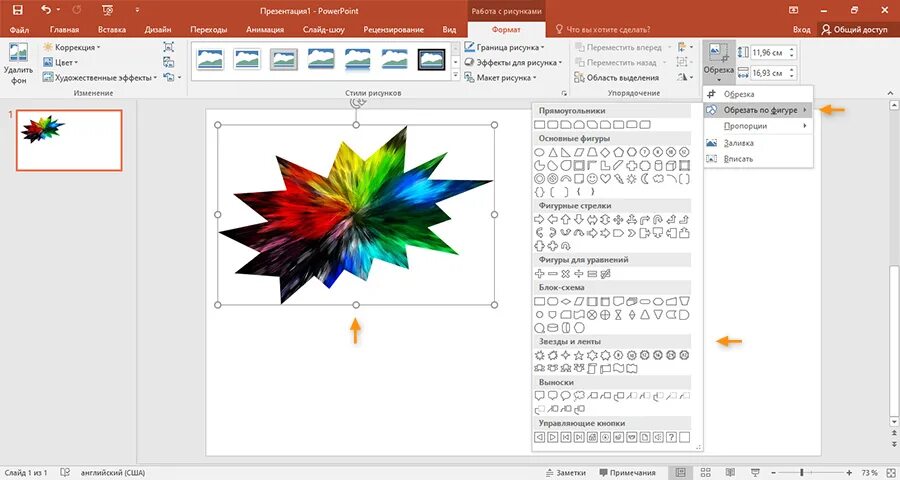The width and height of the screenshot is (900, 480).
Task: Select the Rectangular Callout shape
Action: [x=540, y=396]
